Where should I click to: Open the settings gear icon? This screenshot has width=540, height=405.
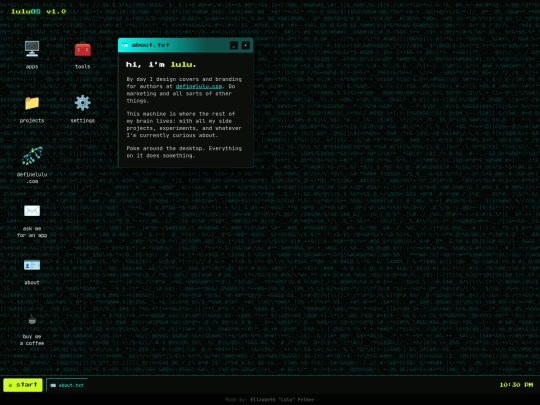[x=83, y=103]
